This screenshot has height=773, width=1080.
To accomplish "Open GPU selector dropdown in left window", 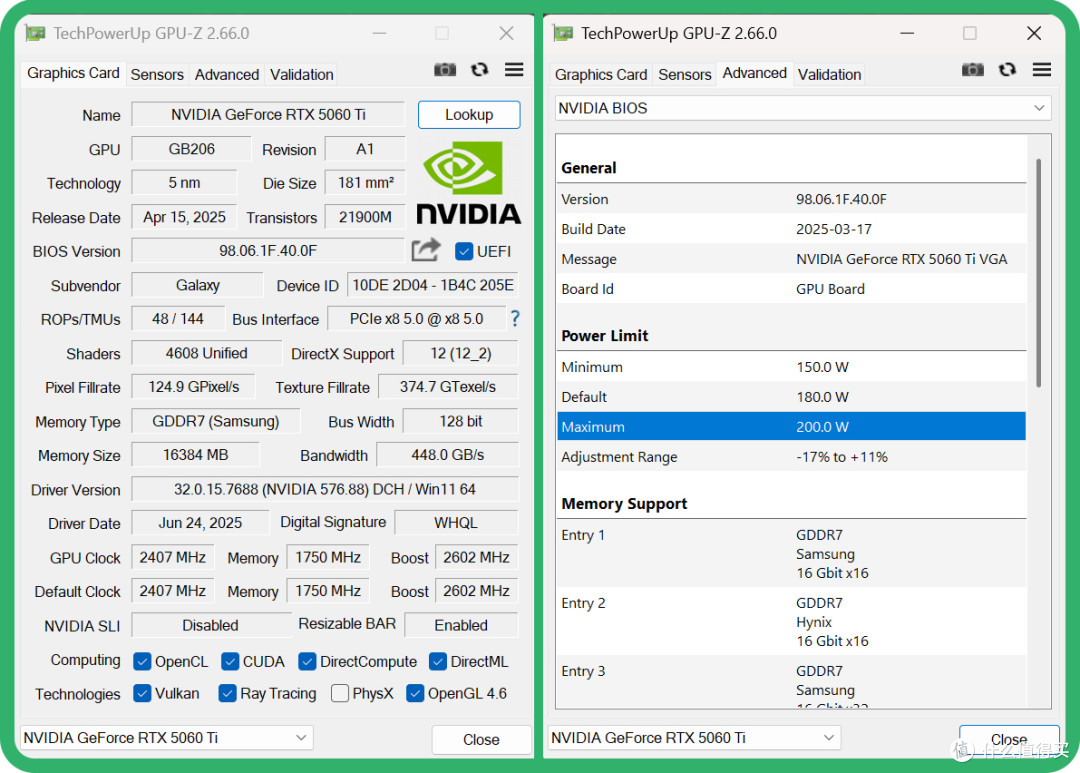I will (x=167, y=738).
